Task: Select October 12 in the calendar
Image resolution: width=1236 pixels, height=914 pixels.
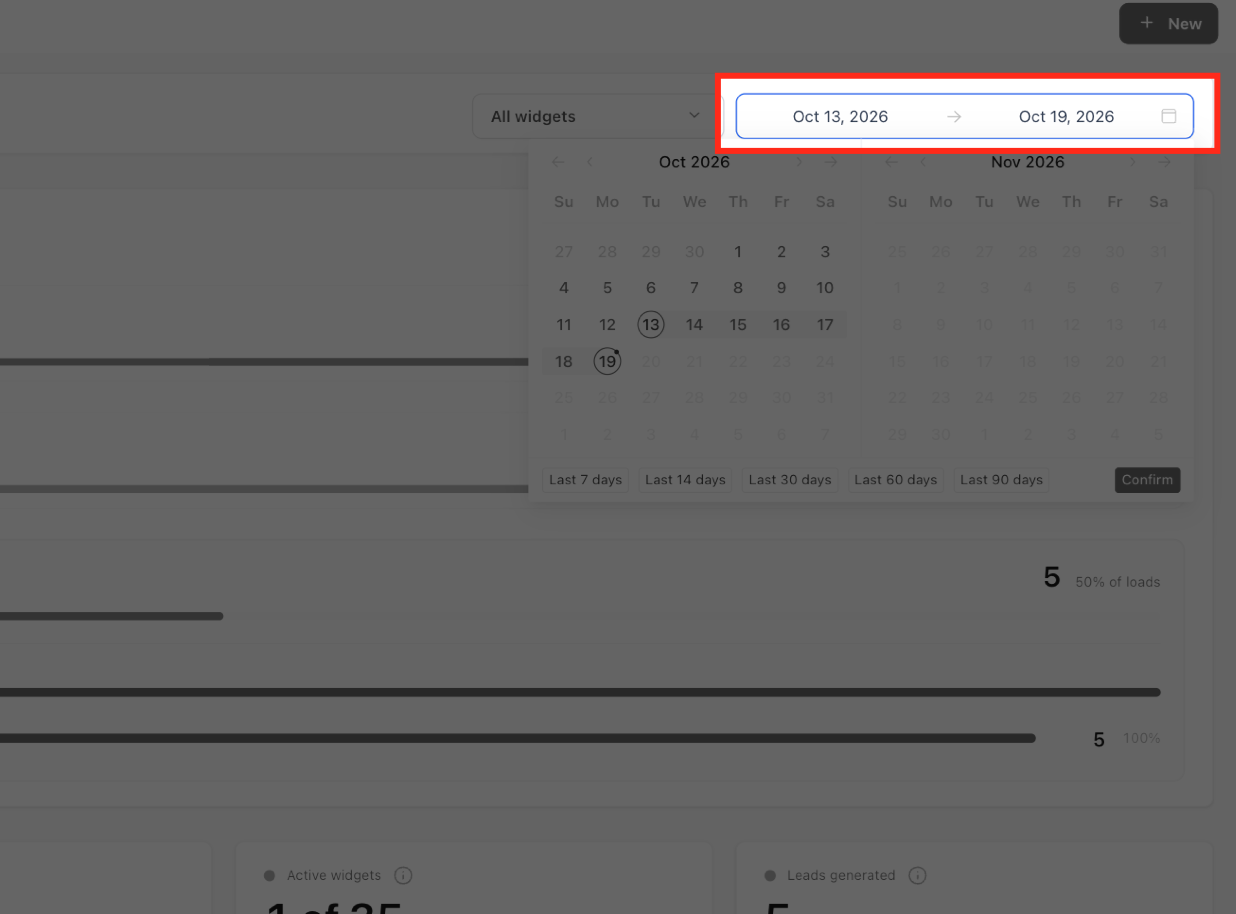Action: 607,325
